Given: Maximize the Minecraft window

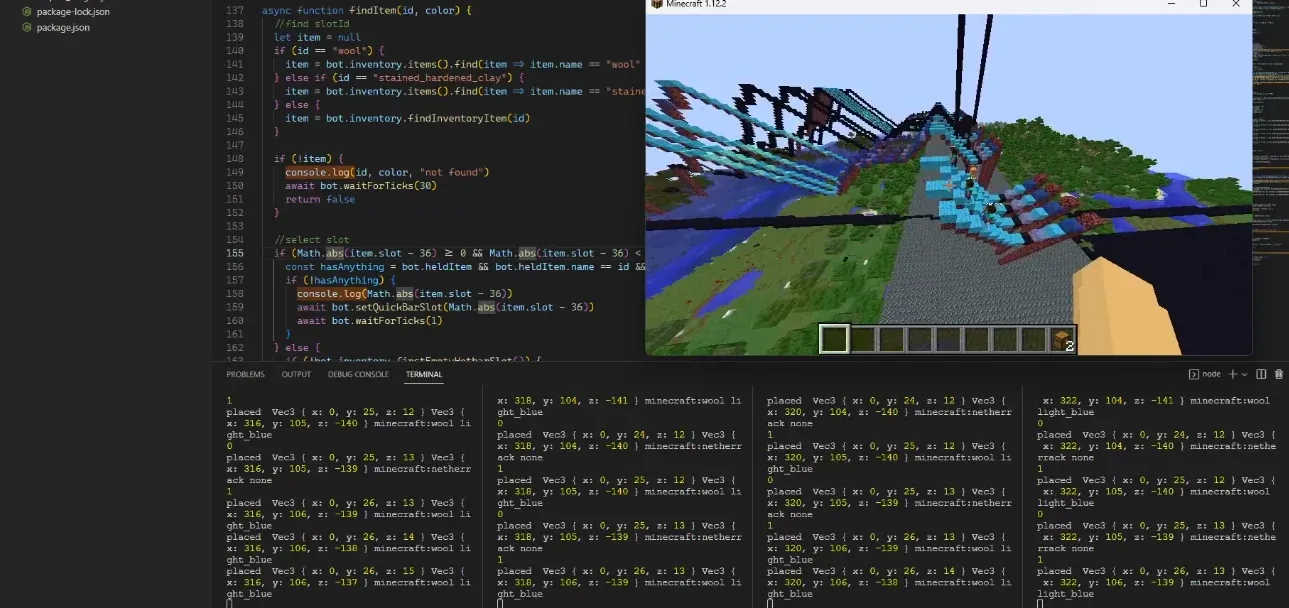Looking at the screenshot, I should point(1203,4).
